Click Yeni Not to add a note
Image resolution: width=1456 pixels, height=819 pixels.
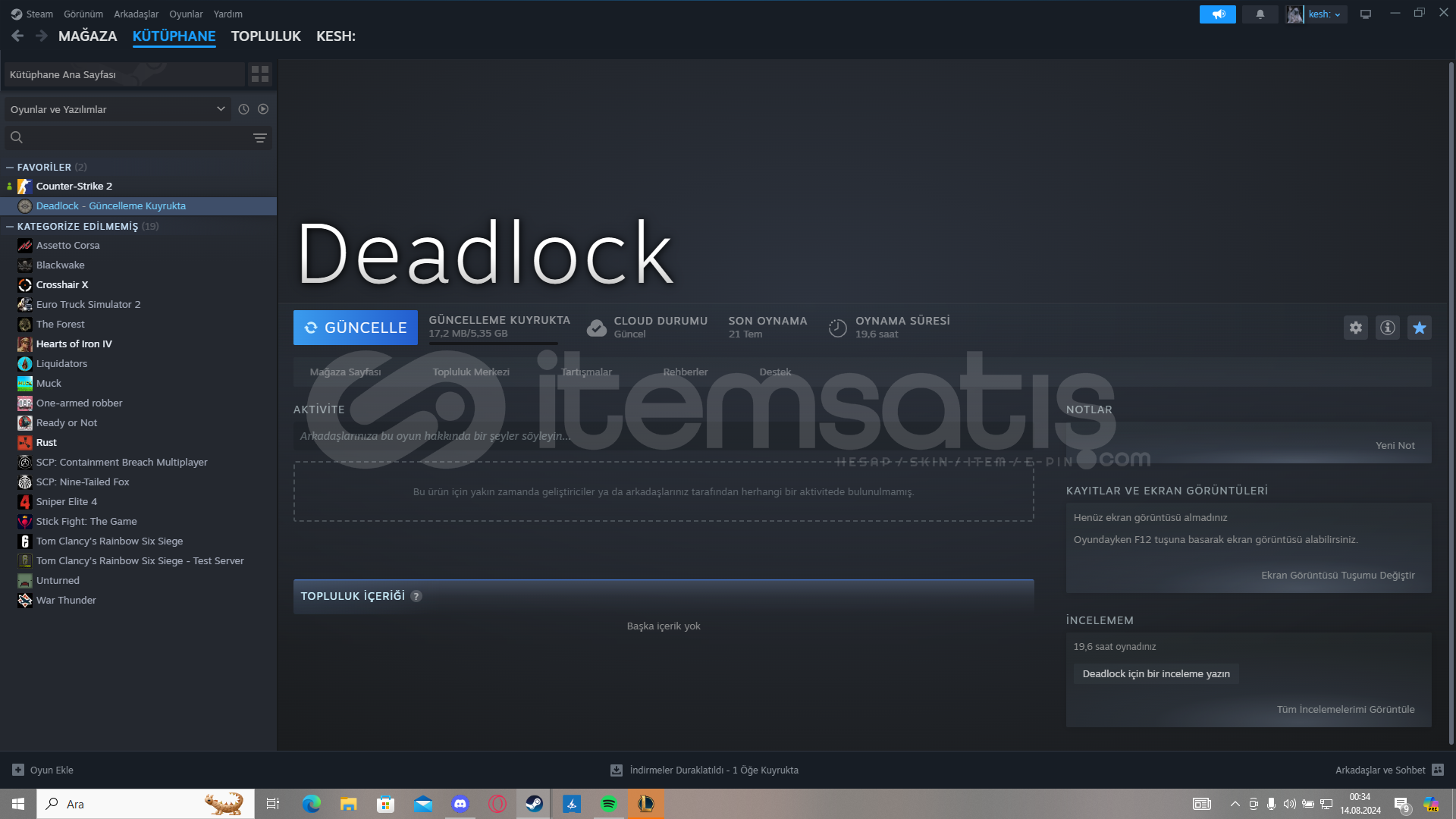(x=1395, y=446)
